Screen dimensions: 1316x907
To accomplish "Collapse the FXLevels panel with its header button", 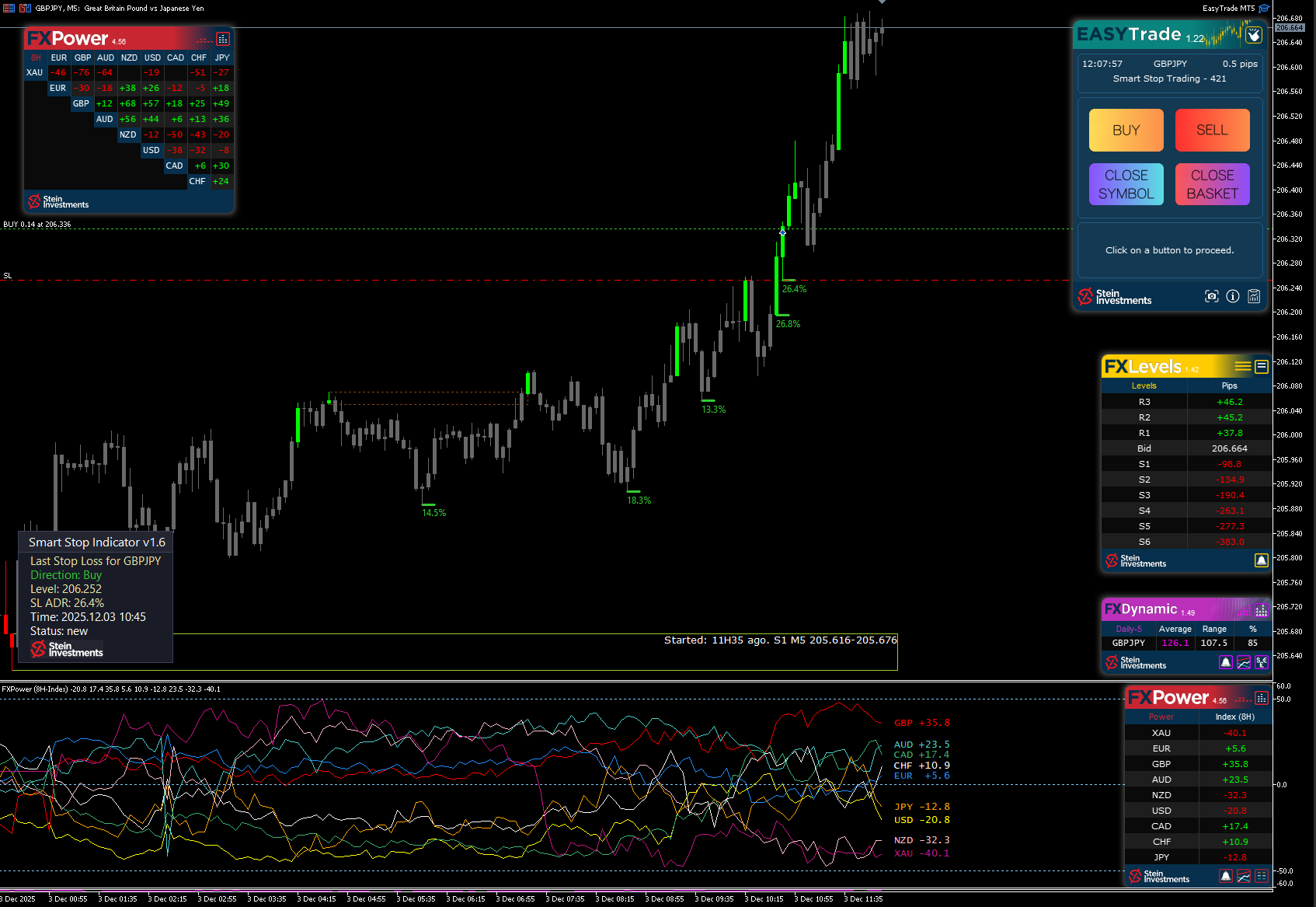I will (x=1262, y=366).
